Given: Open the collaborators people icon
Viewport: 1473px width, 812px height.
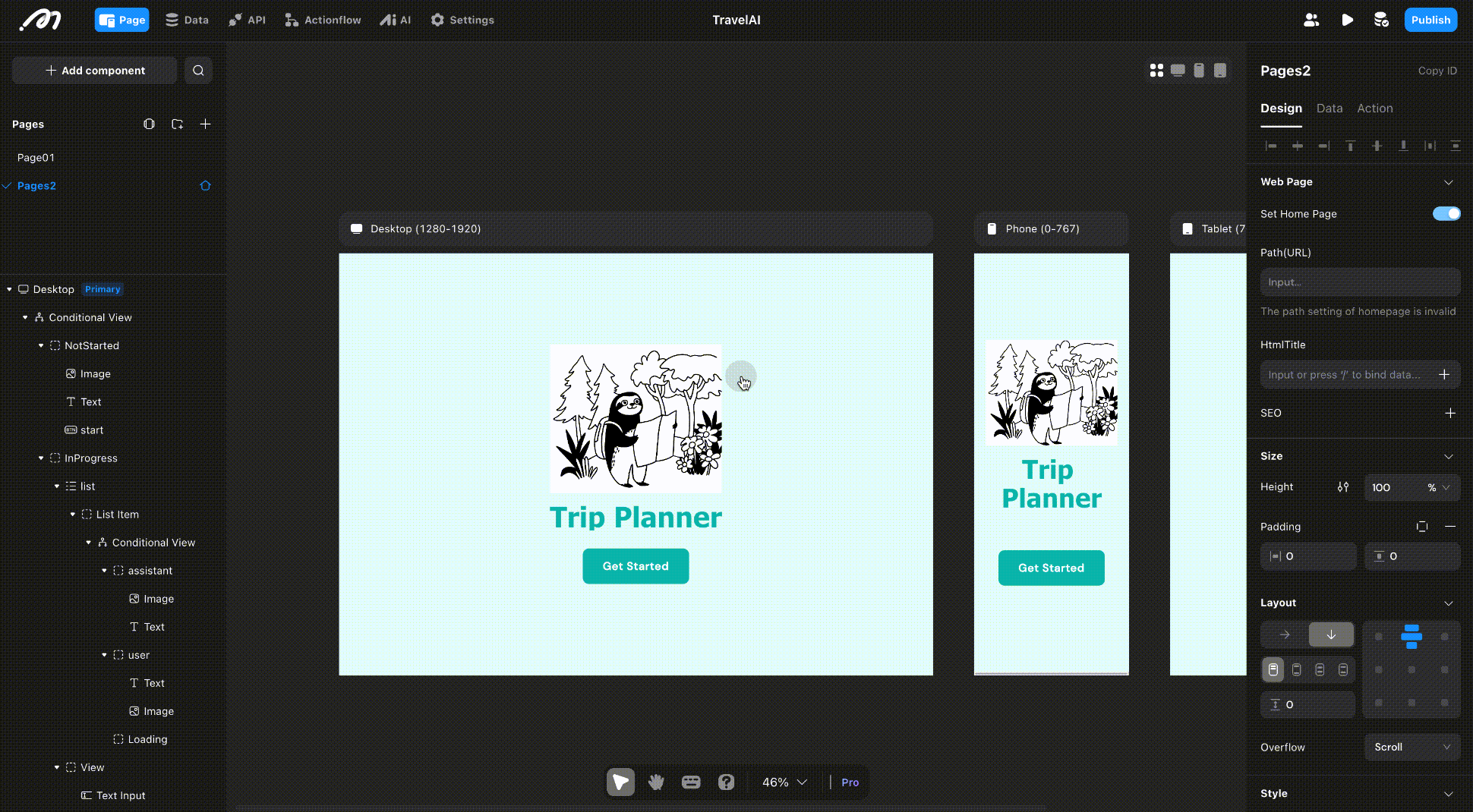Looking at the screenshot, I should point(1311,20).
